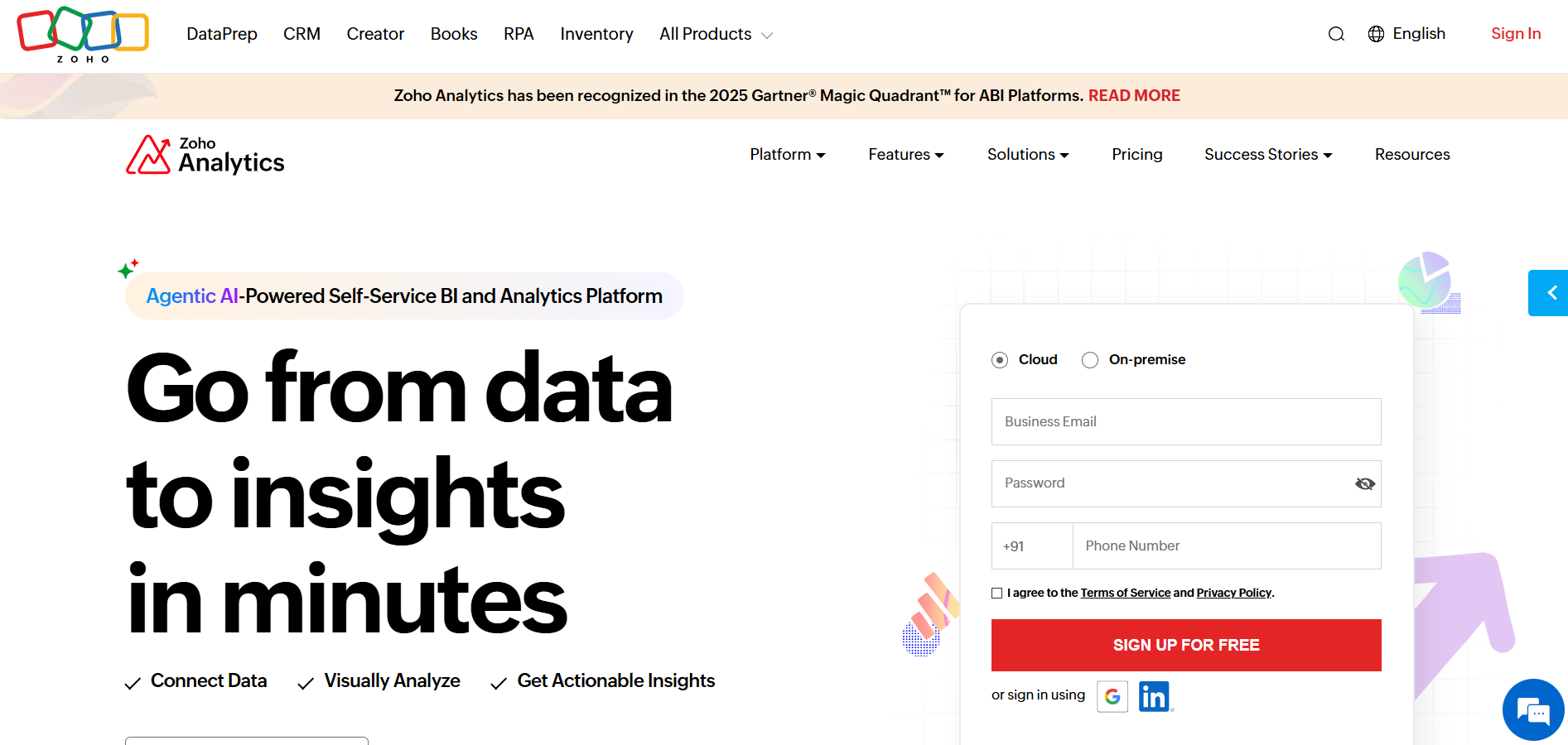Open the +91 country code selector

1032,546
